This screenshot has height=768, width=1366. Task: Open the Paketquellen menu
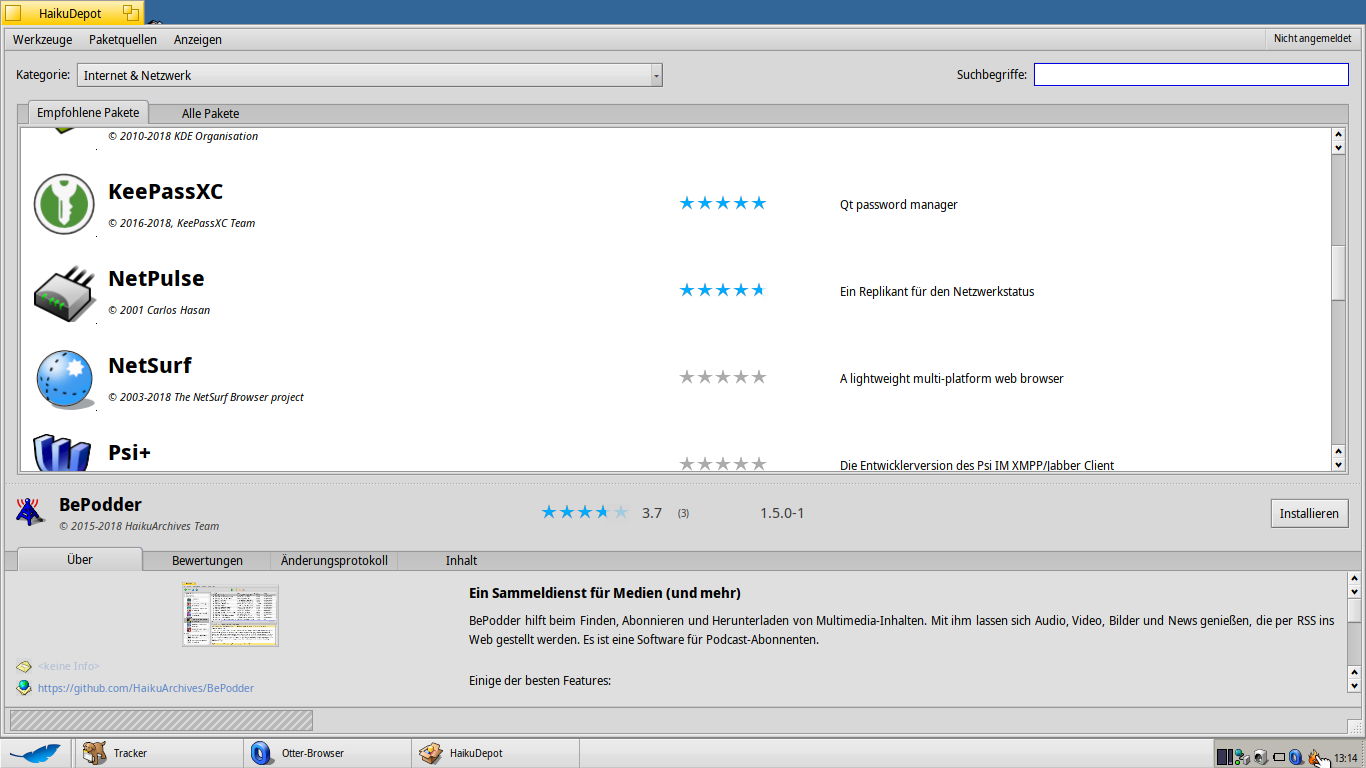click(x=123, y=40)
